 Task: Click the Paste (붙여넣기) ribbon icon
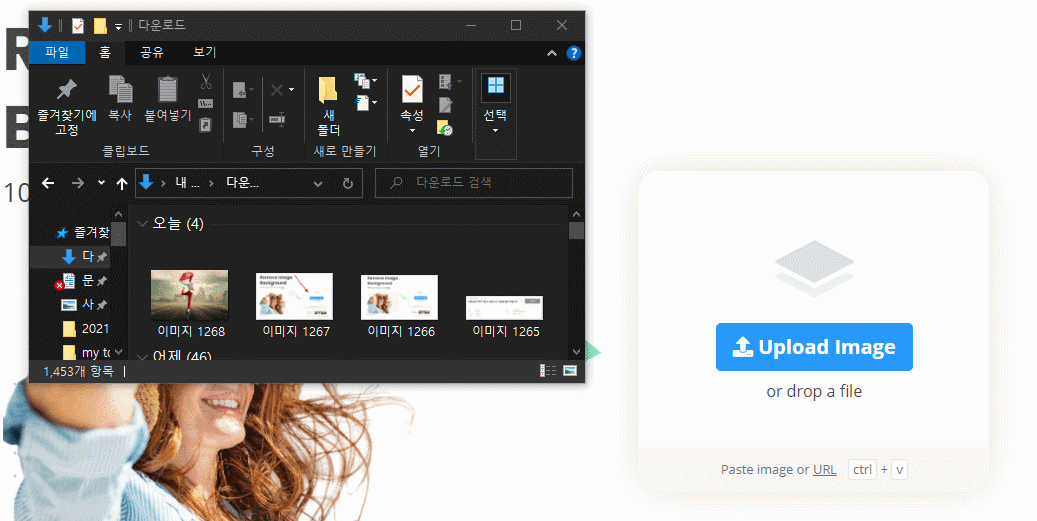(x=167, y=89)
